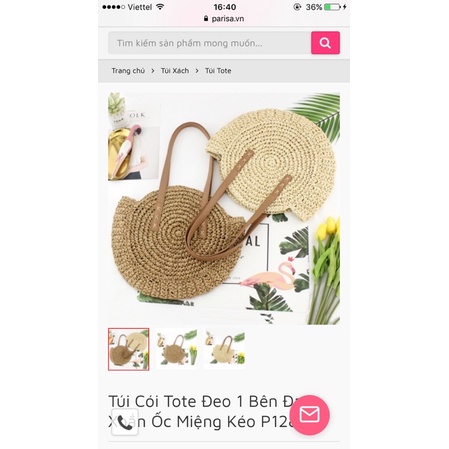The image size is (449, 449).
Task: Tap the Túi Cói Tote product title
Action: pos(203,411)
